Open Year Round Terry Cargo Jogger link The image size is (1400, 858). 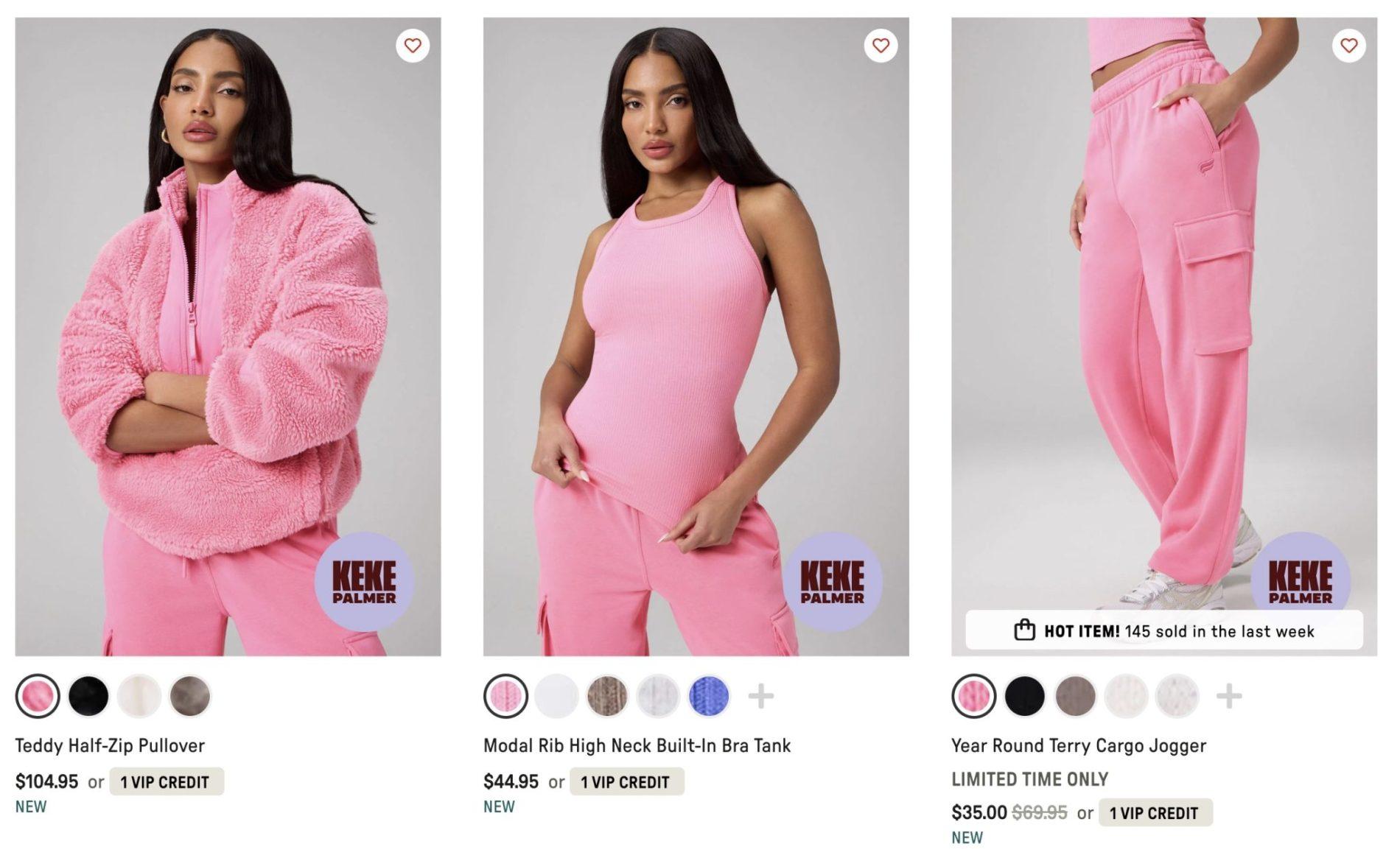point(1079,745)
